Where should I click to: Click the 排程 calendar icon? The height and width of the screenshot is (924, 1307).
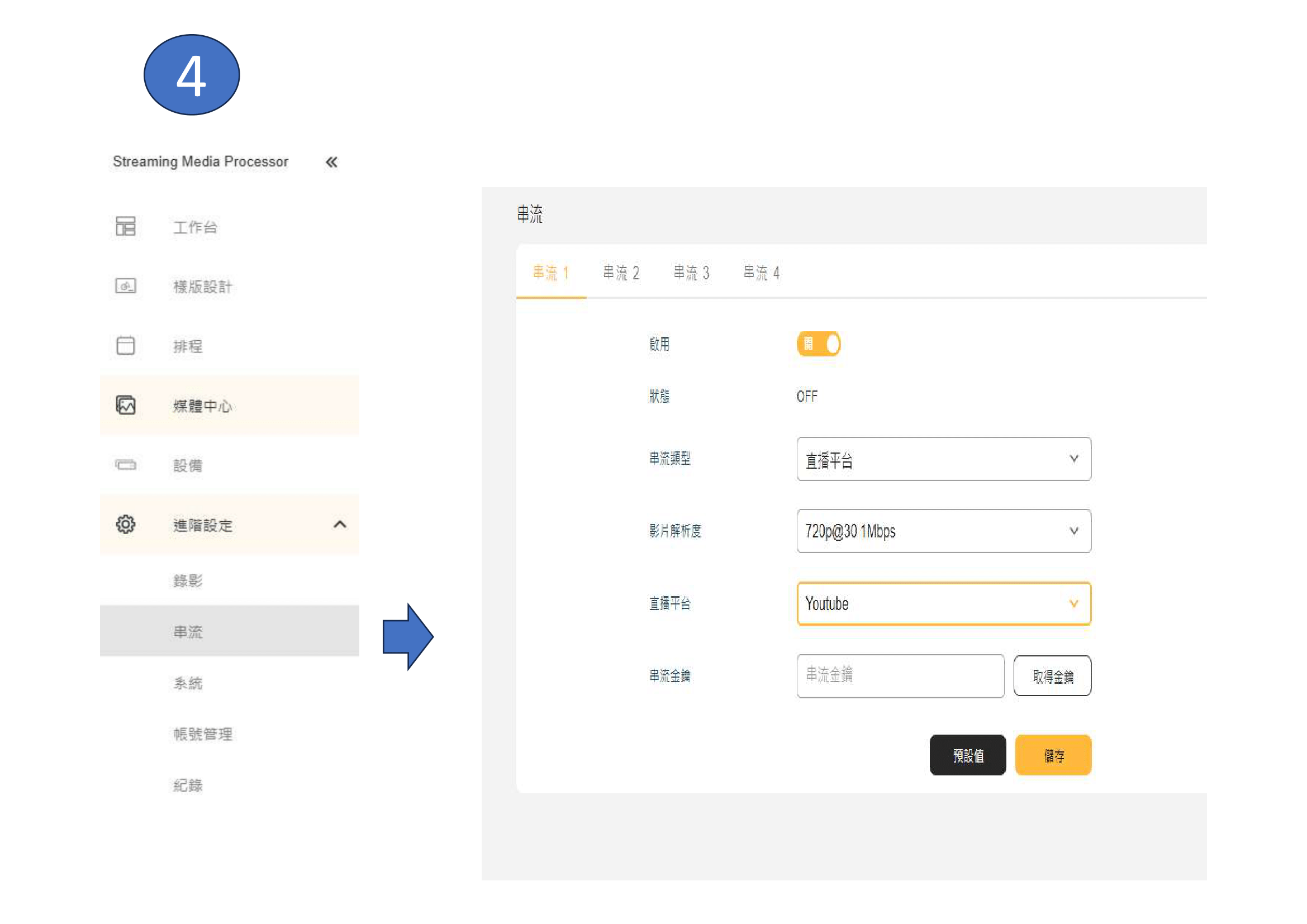coord(125,345)
